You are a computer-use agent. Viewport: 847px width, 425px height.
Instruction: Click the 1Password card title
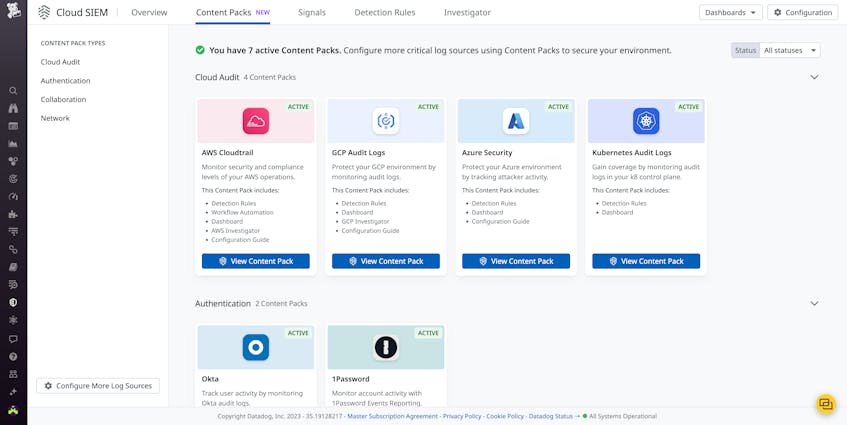point(351,379)
